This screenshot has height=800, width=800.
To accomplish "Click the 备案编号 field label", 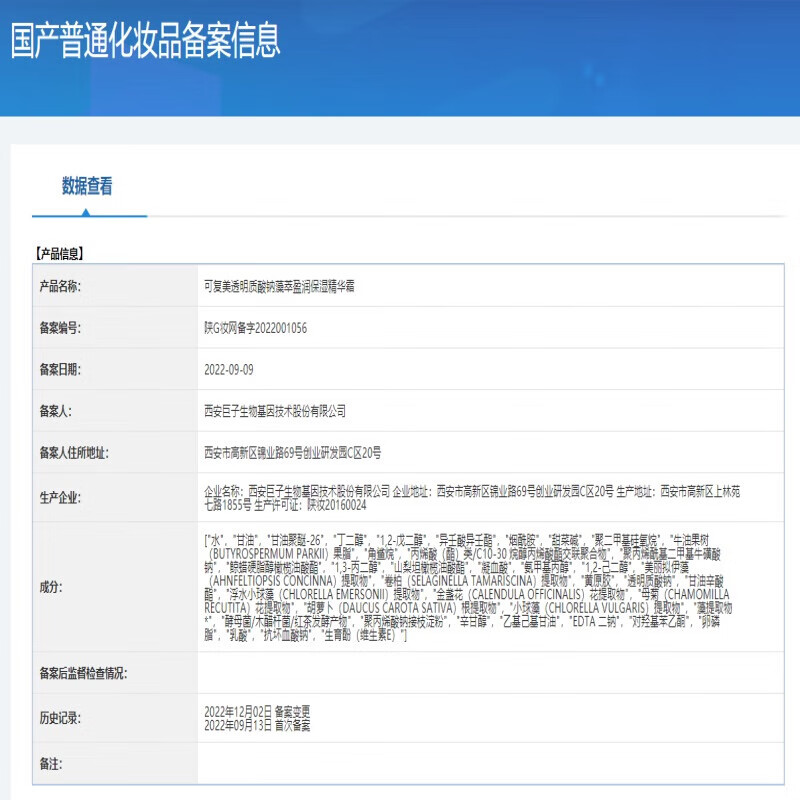I will (60, 327).
